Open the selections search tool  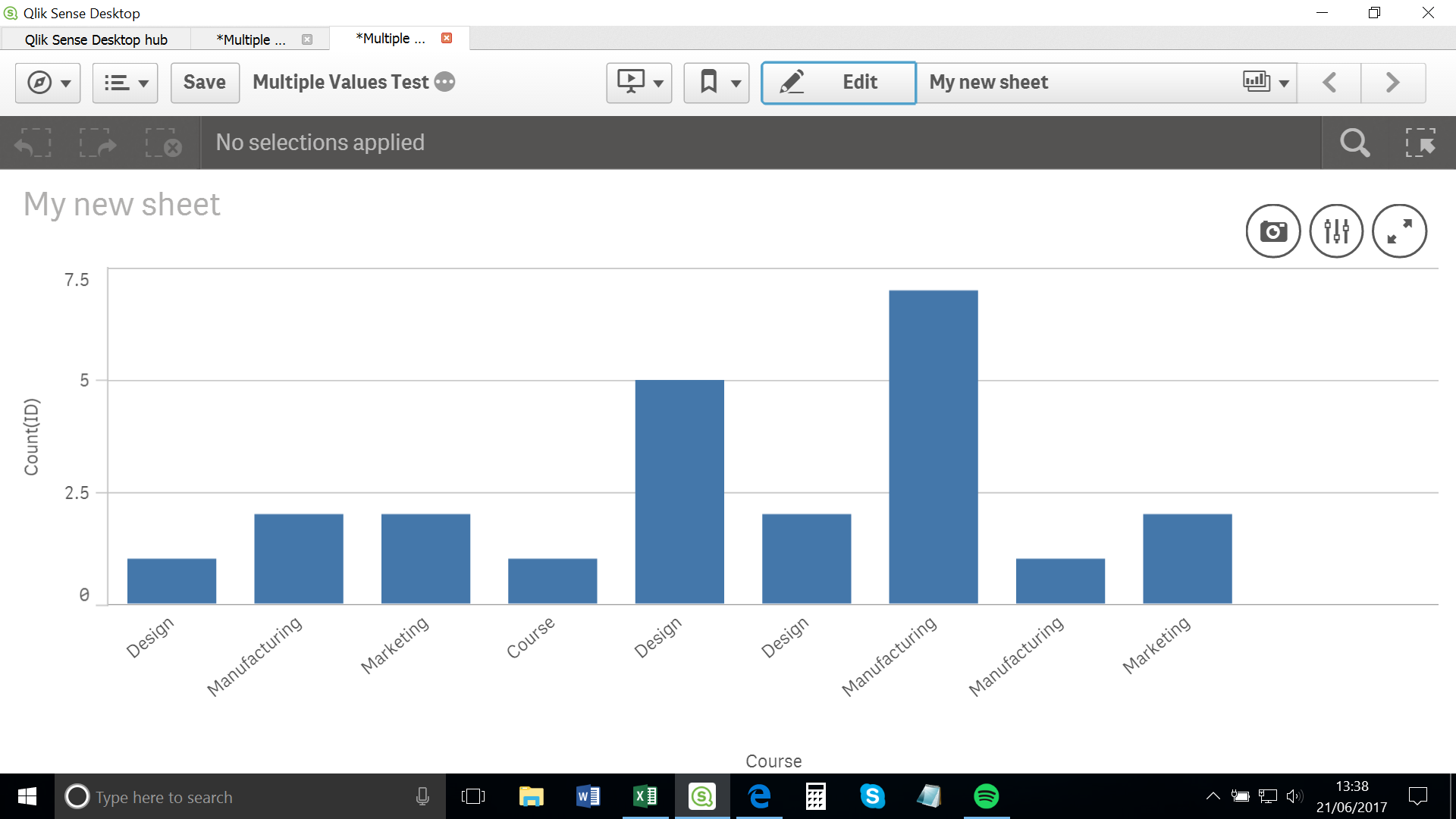(x=1354, y=143)
